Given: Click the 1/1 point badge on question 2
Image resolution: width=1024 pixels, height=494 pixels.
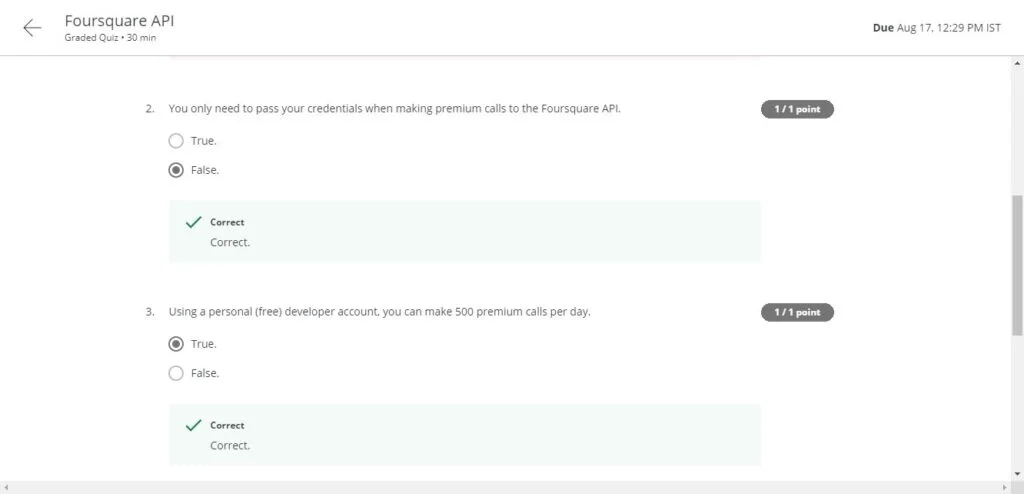Looking at the screenshot, I should pyautogui.click(x=797, y=109).
